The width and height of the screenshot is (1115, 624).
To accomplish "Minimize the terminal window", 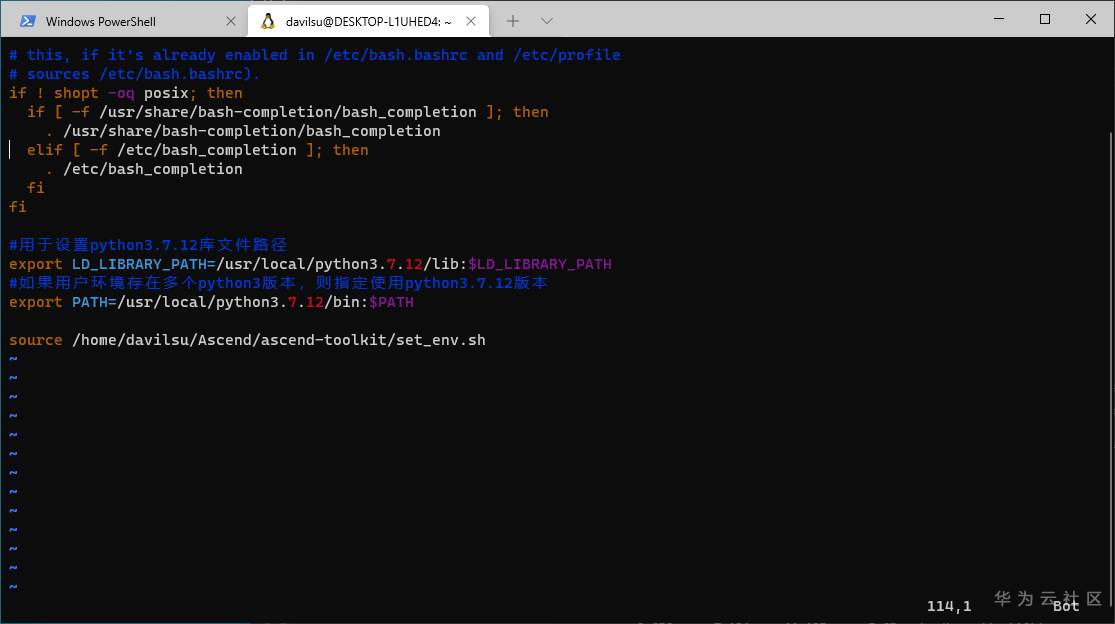I will point(998,19).
